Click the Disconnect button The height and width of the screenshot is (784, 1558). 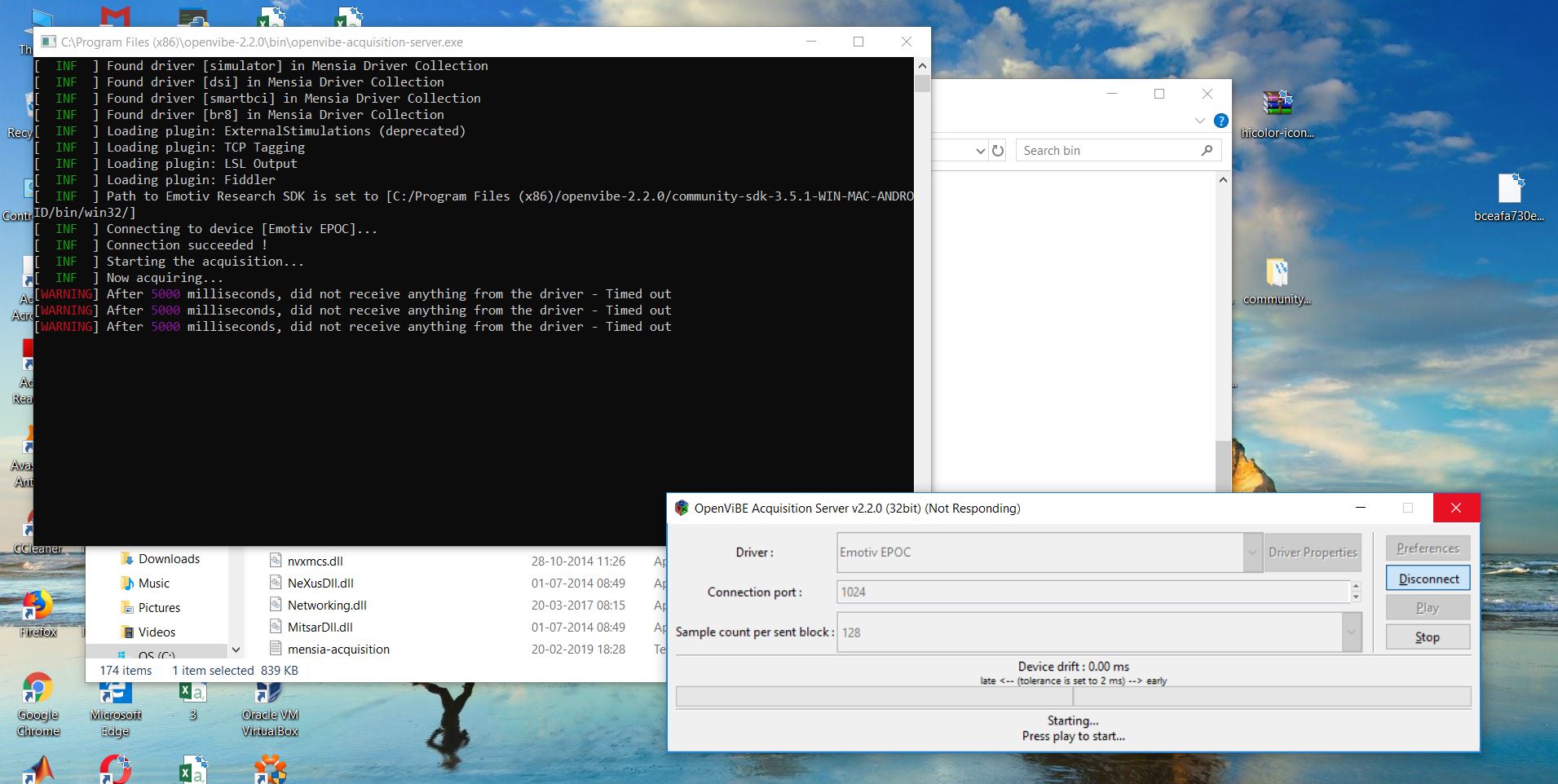(x=1428, y=579)
